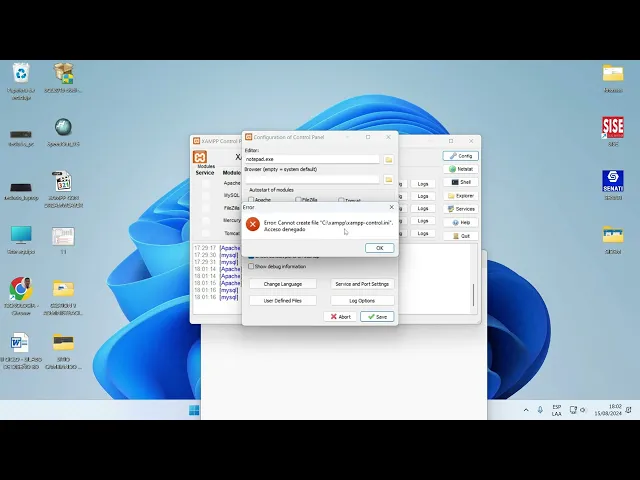
Task: Click OK in the Error dialog
Action: click(379, 248)
